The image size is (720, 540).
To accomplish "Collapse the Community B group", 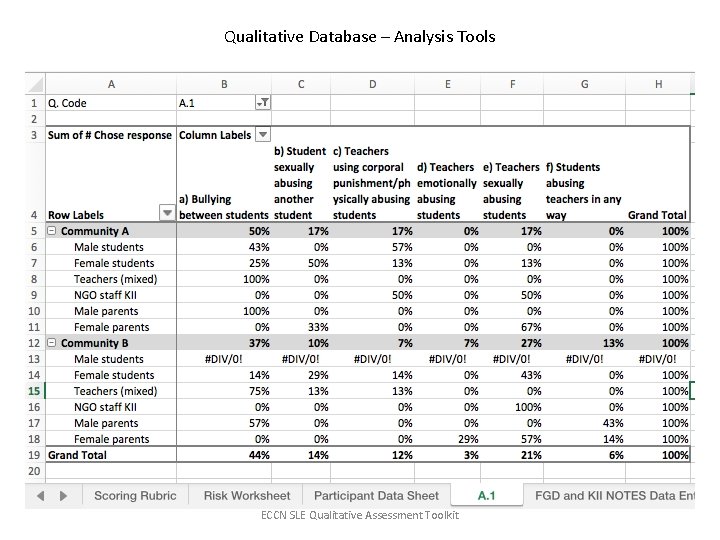I will 52,343.
